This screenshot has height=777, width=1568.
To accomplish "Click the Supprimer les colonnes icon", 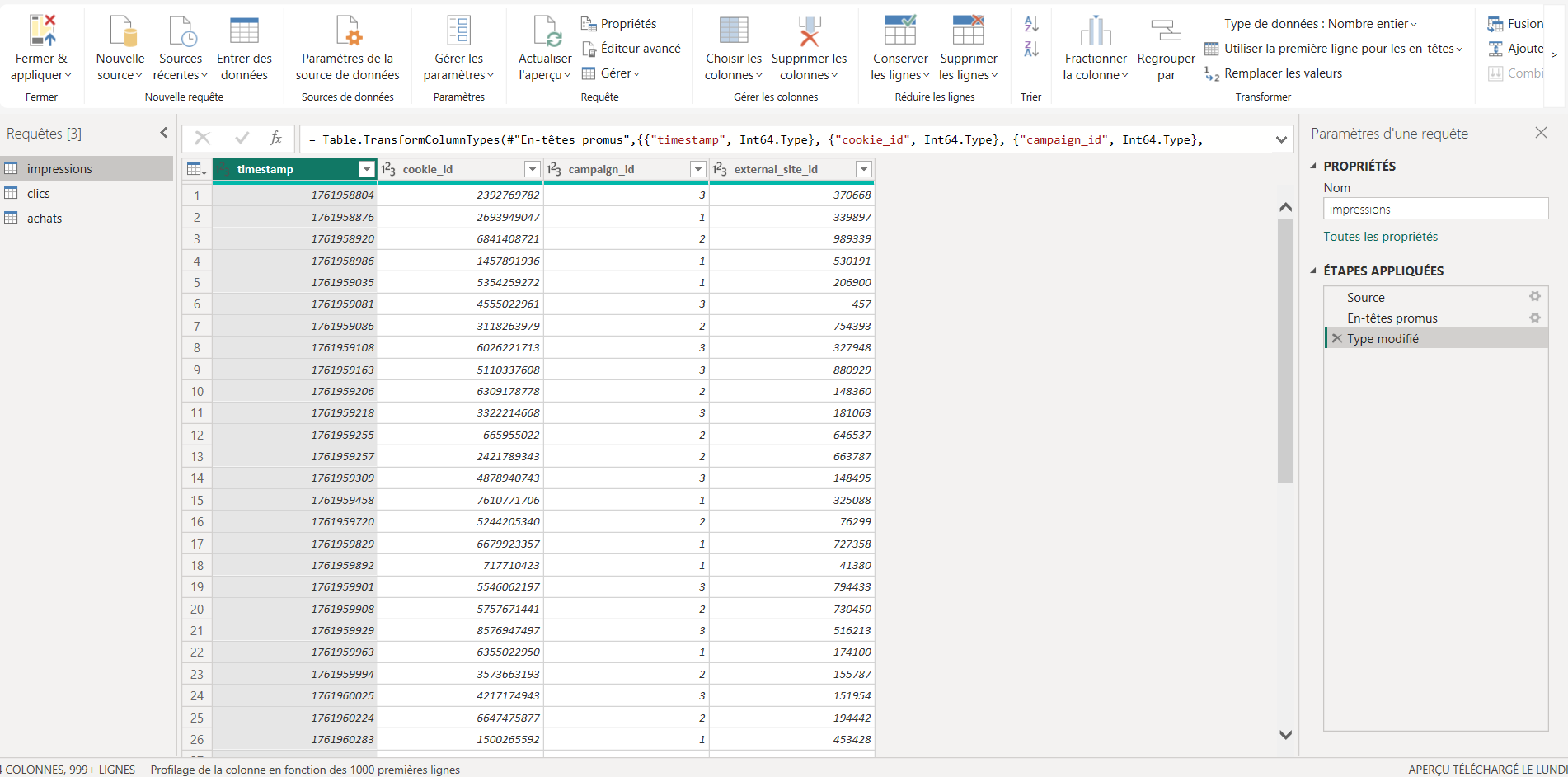I will tap(809, 31).
